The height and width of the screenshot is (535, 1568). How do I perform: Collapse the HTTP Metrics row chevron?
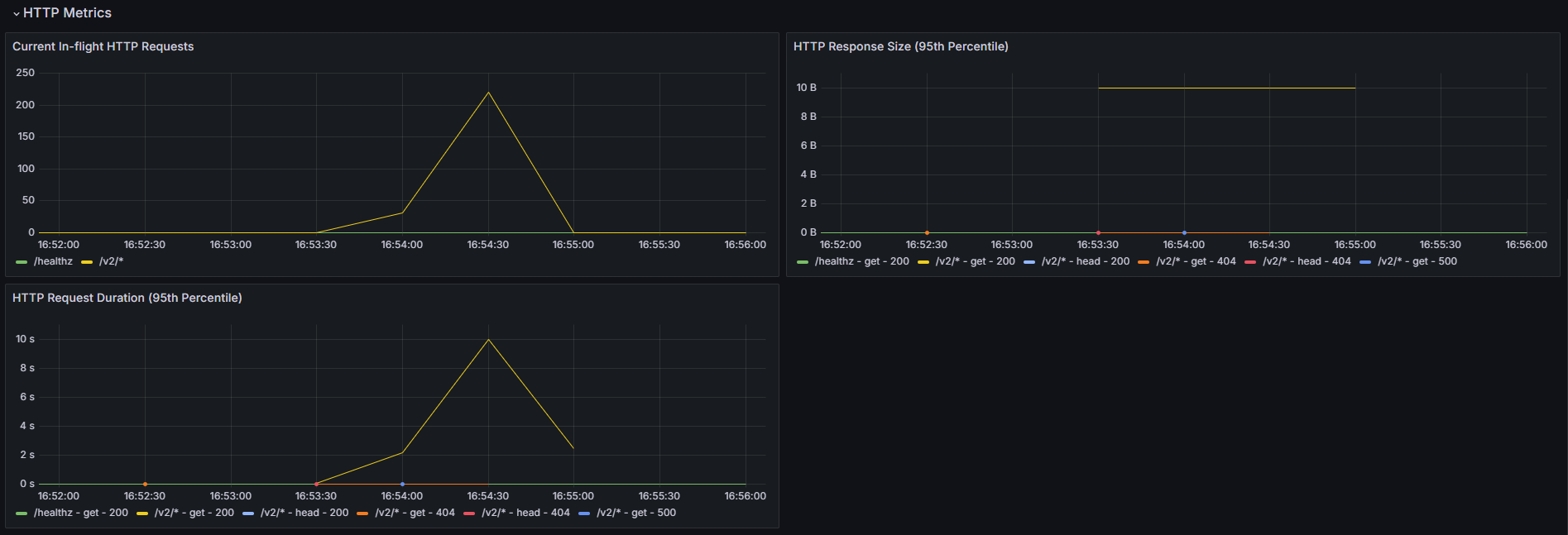point(16,14)
